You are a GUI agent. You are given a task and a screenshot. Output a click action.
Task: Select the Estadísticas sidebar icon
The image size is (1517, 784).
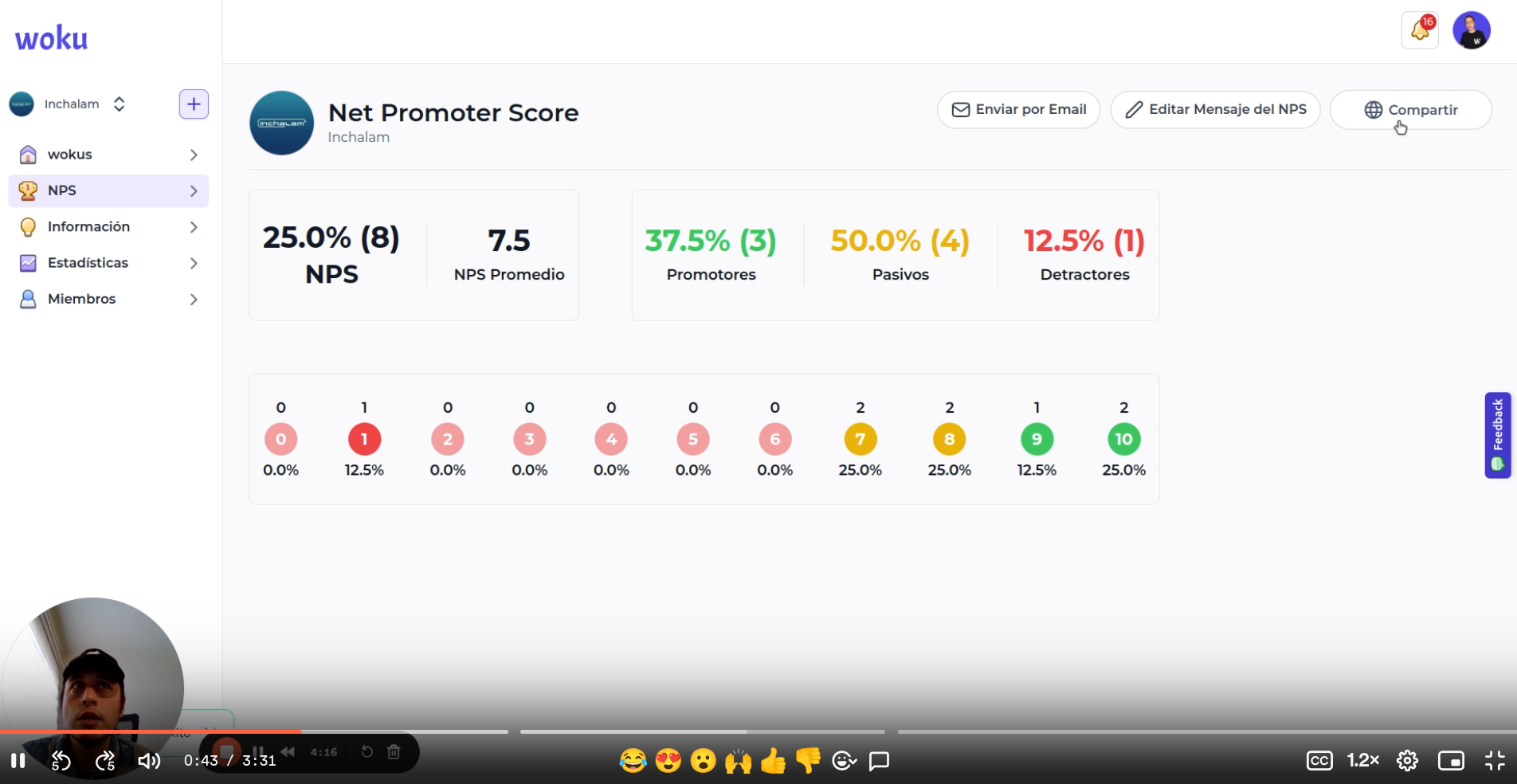click(28, 263)
